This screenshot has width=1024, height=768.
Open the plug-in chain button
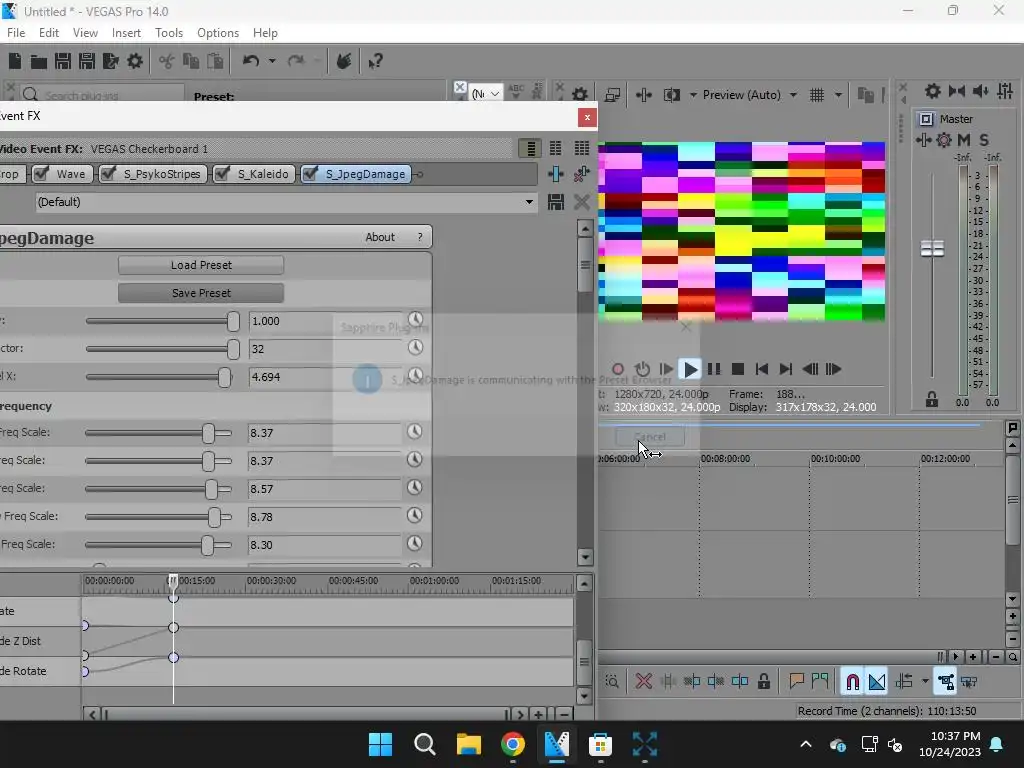point(556,174)
